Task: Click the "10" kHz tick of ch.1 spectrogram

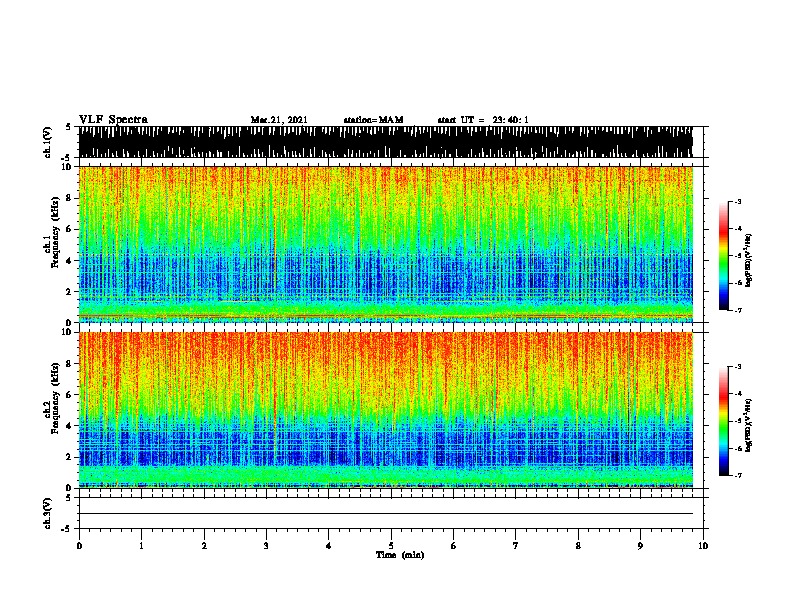Action: pos(68,167)
